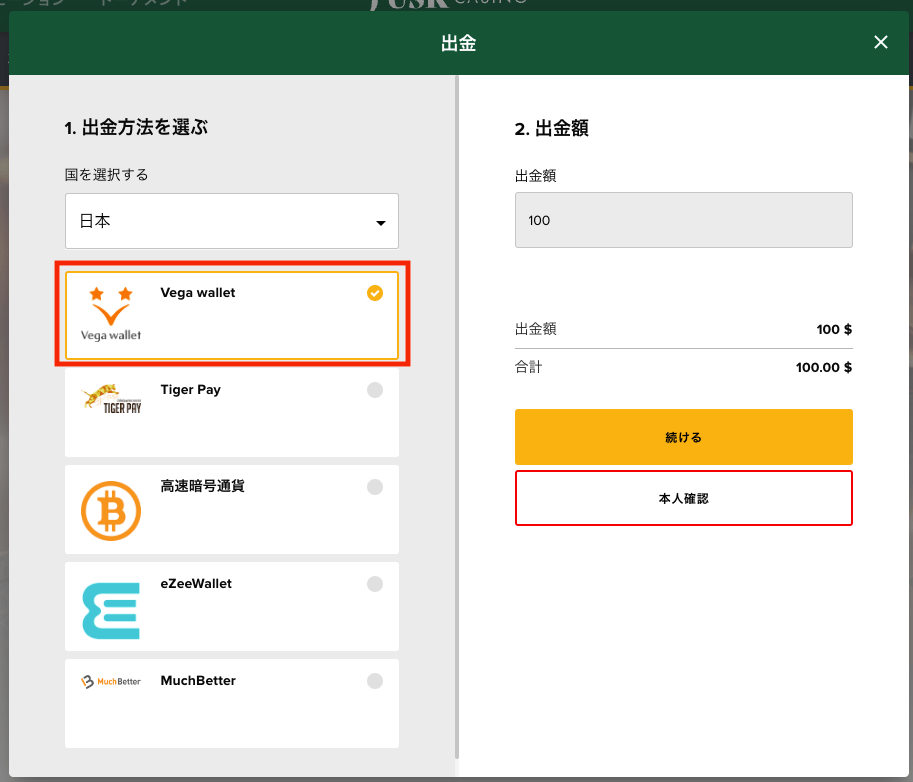Select the Vega wallet radio option

(x=375, y=293)
